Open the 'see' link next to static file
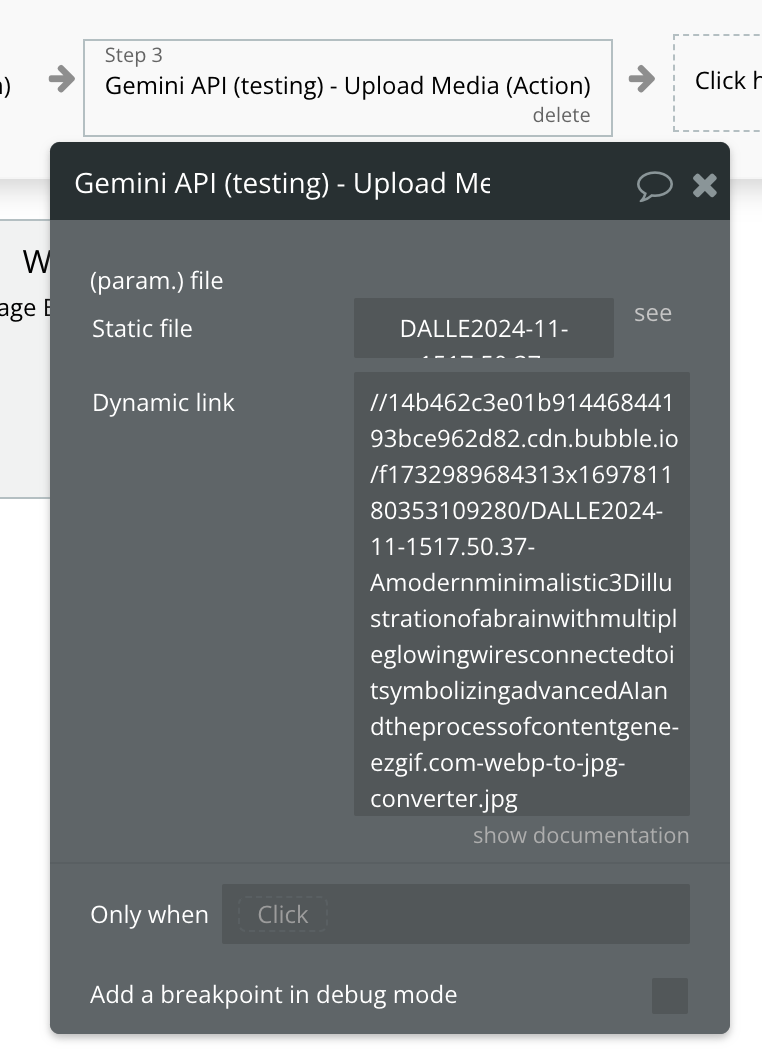 pyautogui.click(x=653, y=313)
